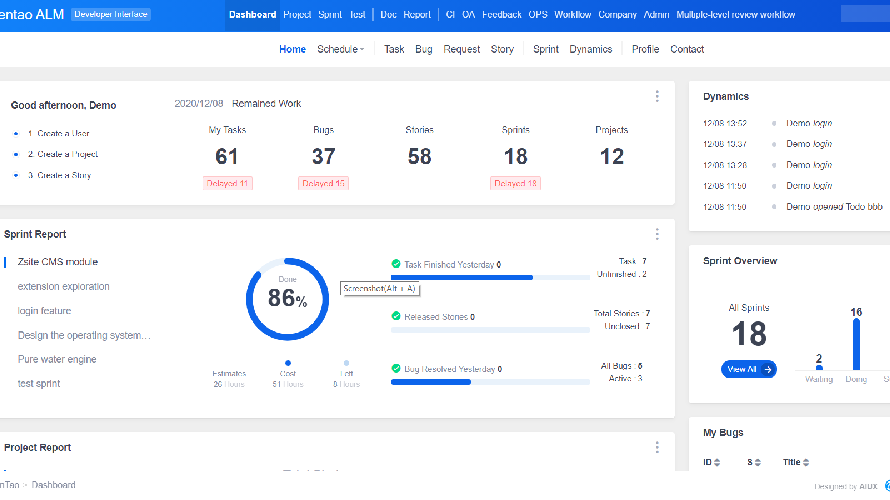Screen dimensions: 890x500
Task: Open the Project Report panel options menu
Action: coord(657,448)
